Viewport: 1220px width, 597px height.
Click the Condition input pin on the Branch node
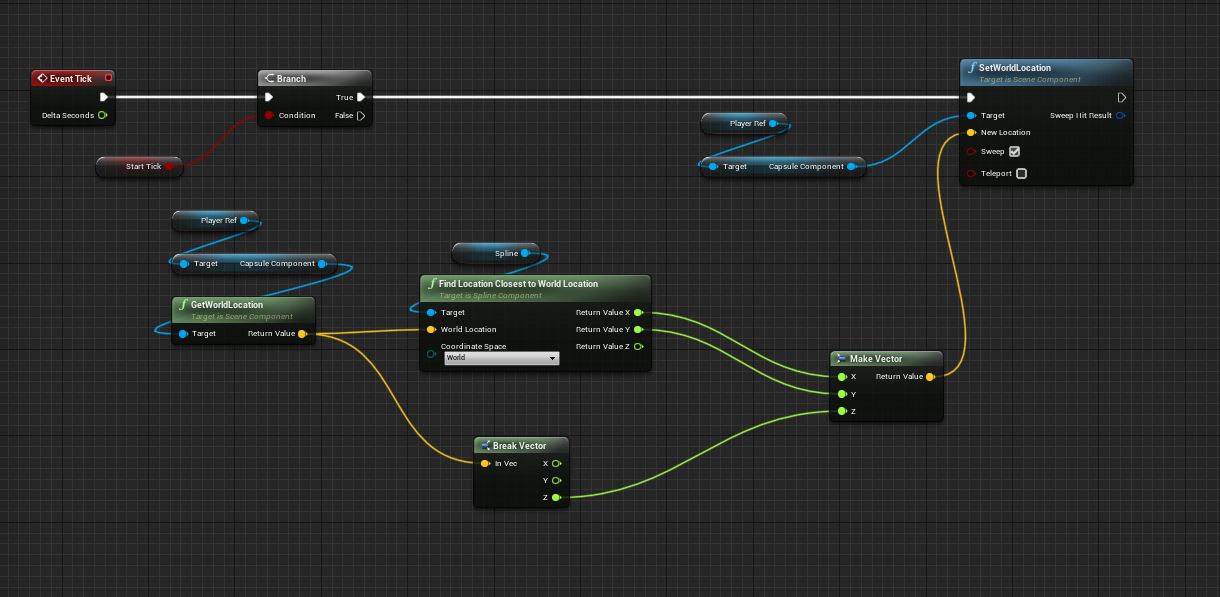[270, 115]
